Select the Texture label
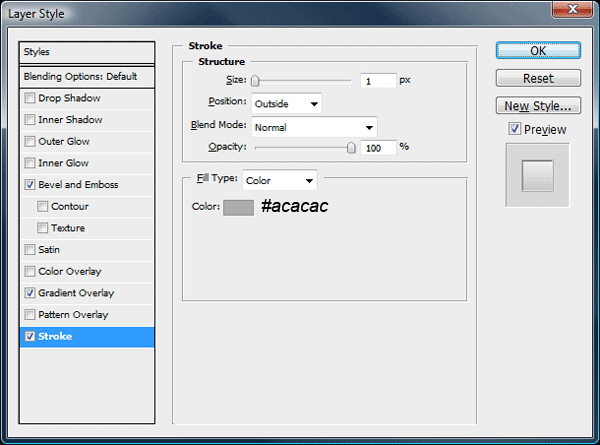The image size is (600, 445). click(68, 228)
